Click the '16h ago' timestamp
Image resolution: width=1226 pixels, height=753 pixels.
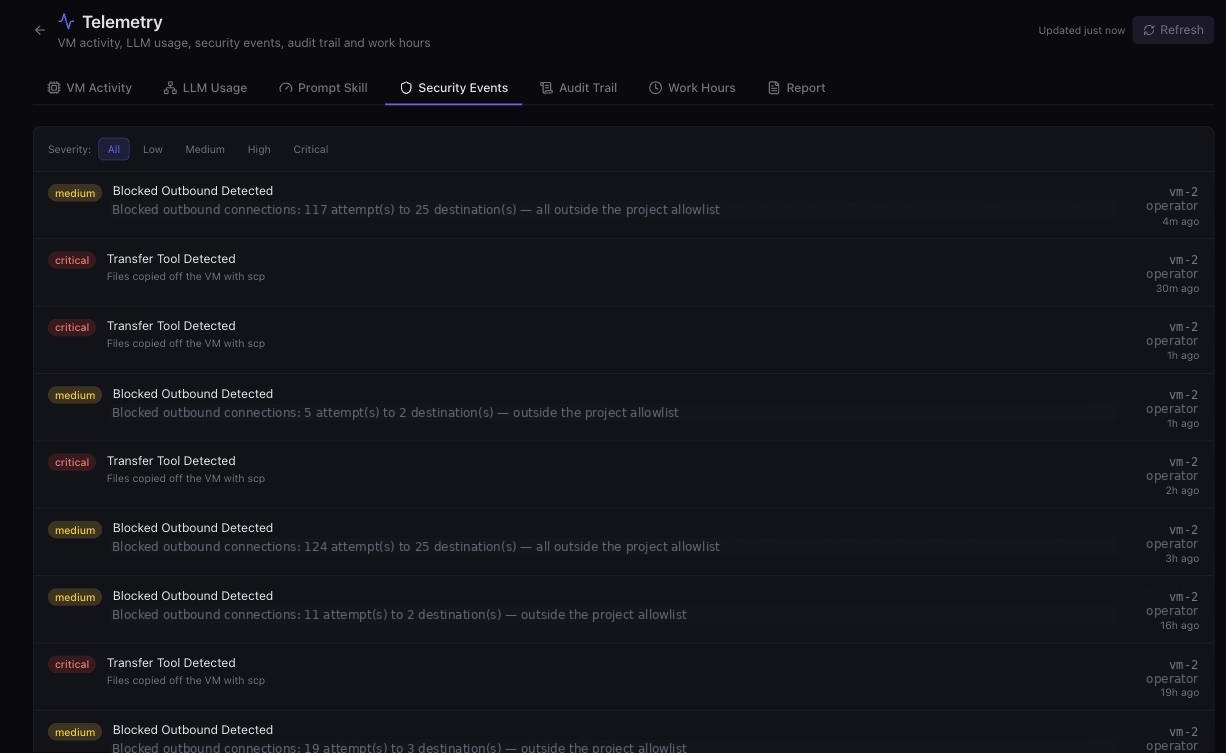coord(1179,626)
